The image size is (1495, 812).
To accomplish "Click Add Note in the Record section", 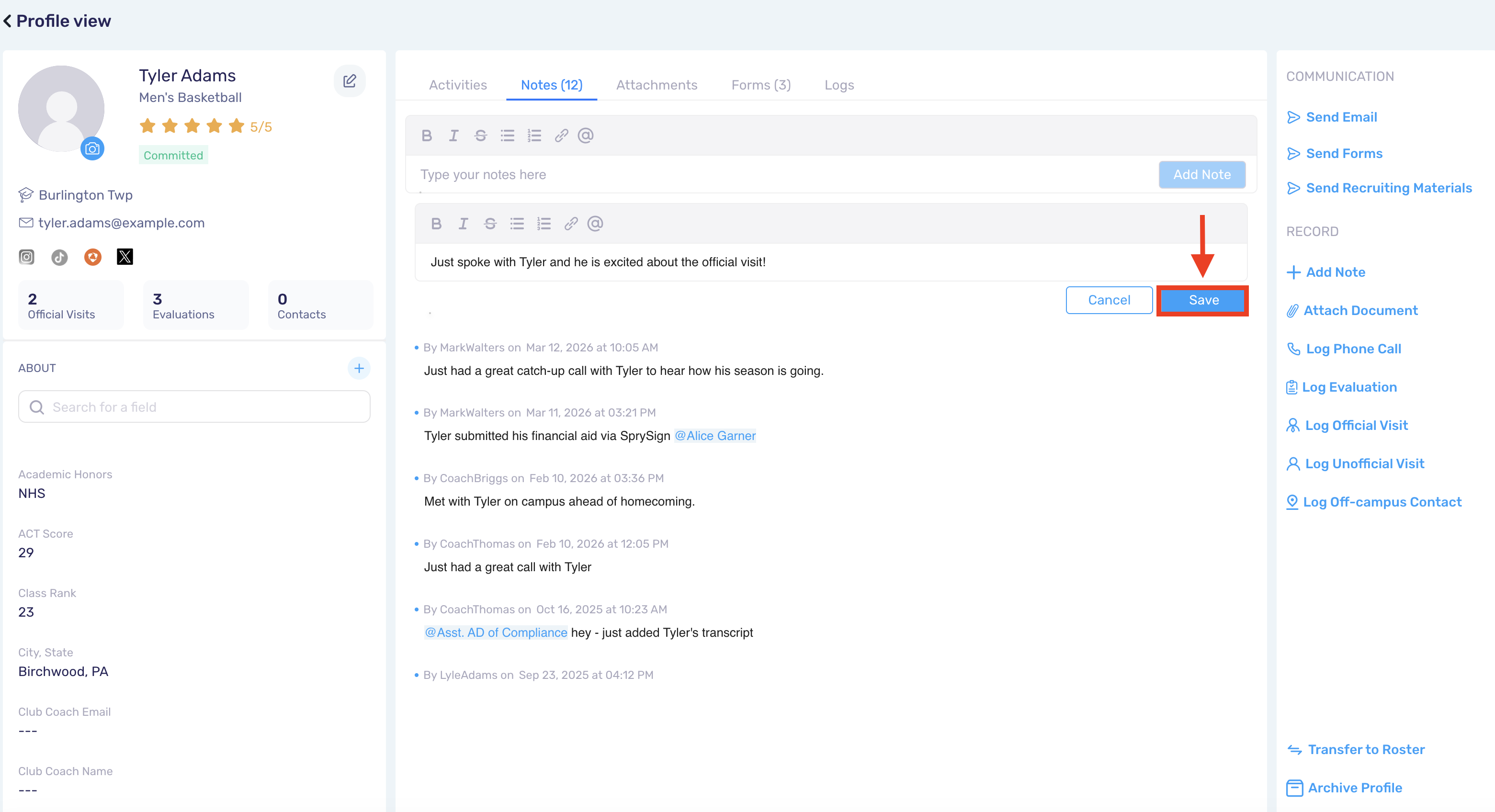I will pos(1326,272).
